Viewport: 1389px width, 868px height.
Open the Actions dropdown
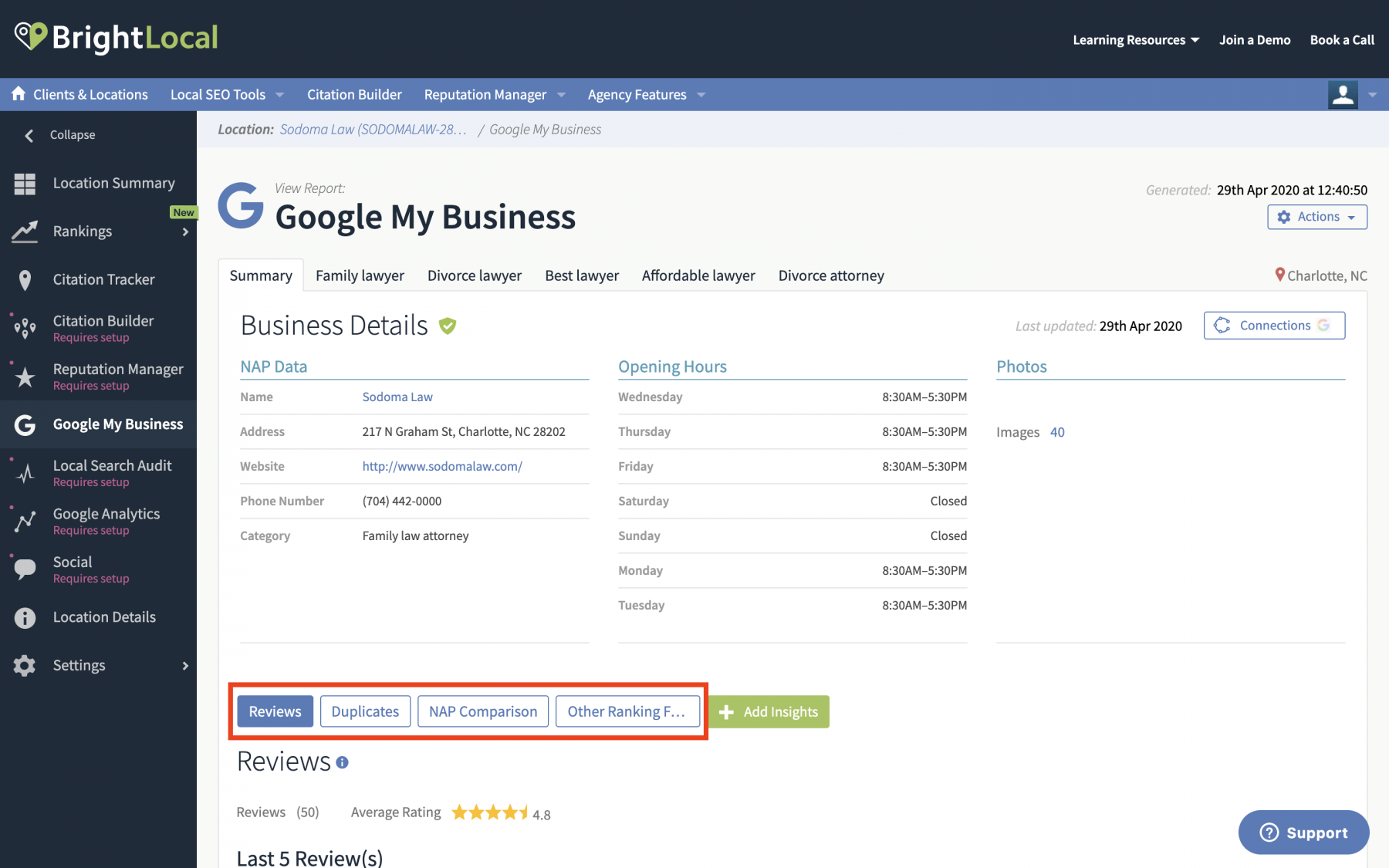click(x=1316, y=217)
